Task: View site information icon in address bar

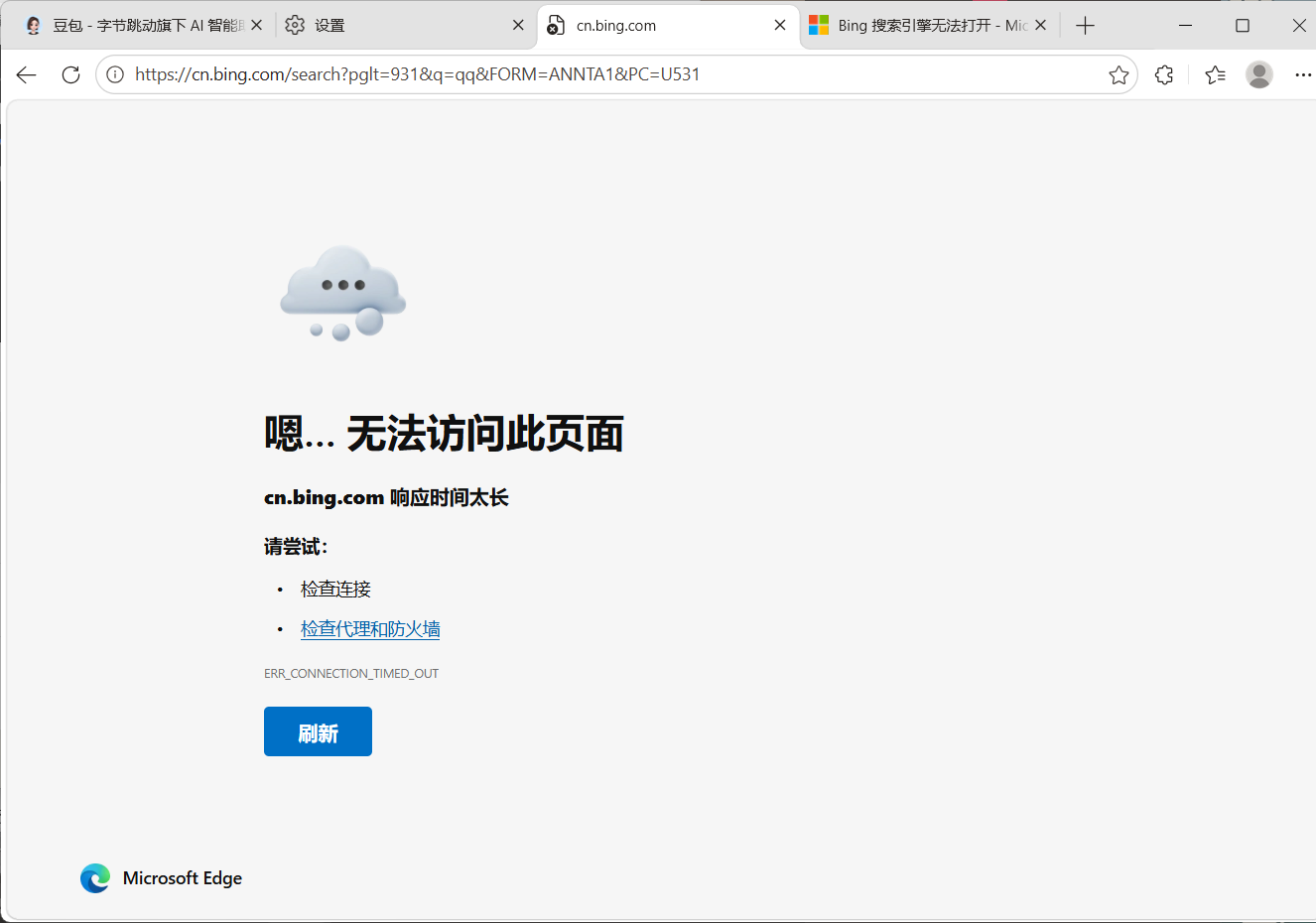Action: tap(115, 74)
